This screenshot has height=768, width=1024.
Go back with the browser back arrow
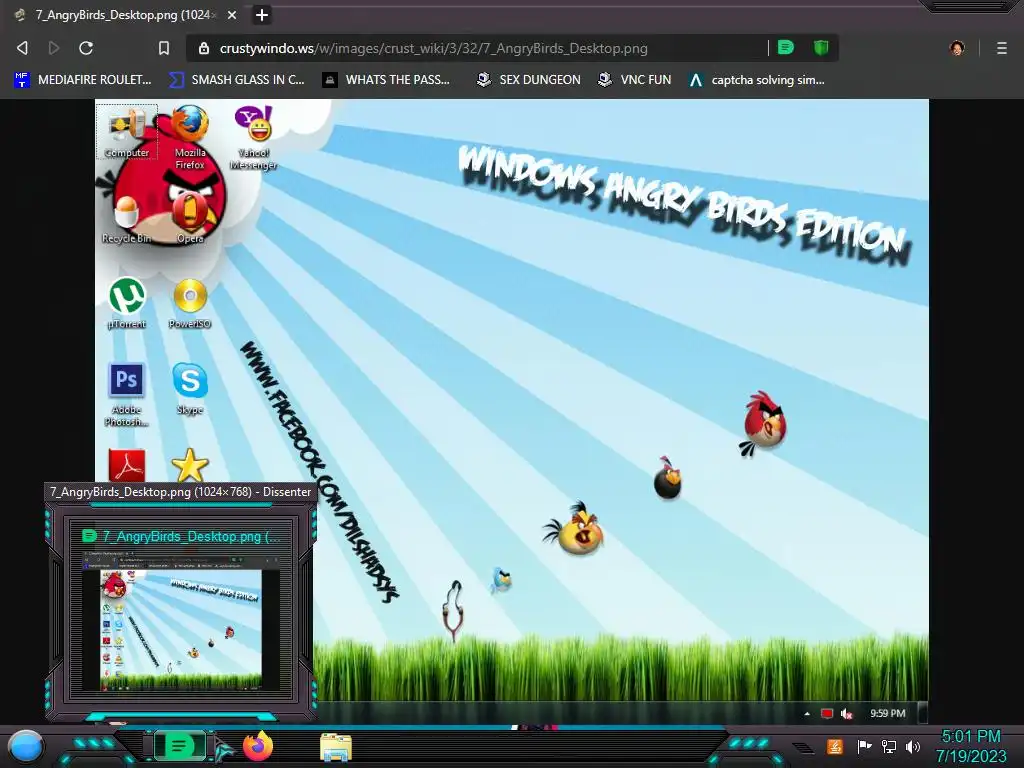point(22,48)
